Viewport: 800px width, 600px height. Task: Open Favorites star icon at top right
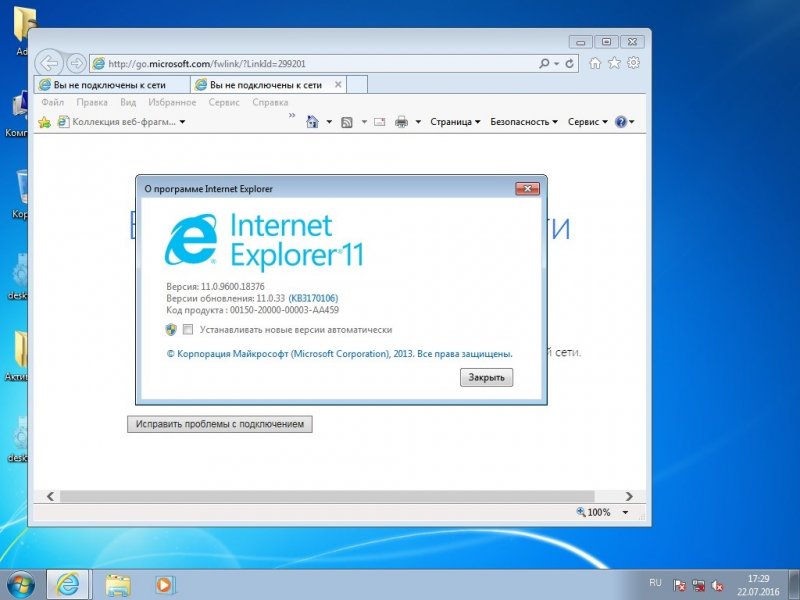point(614,63)
